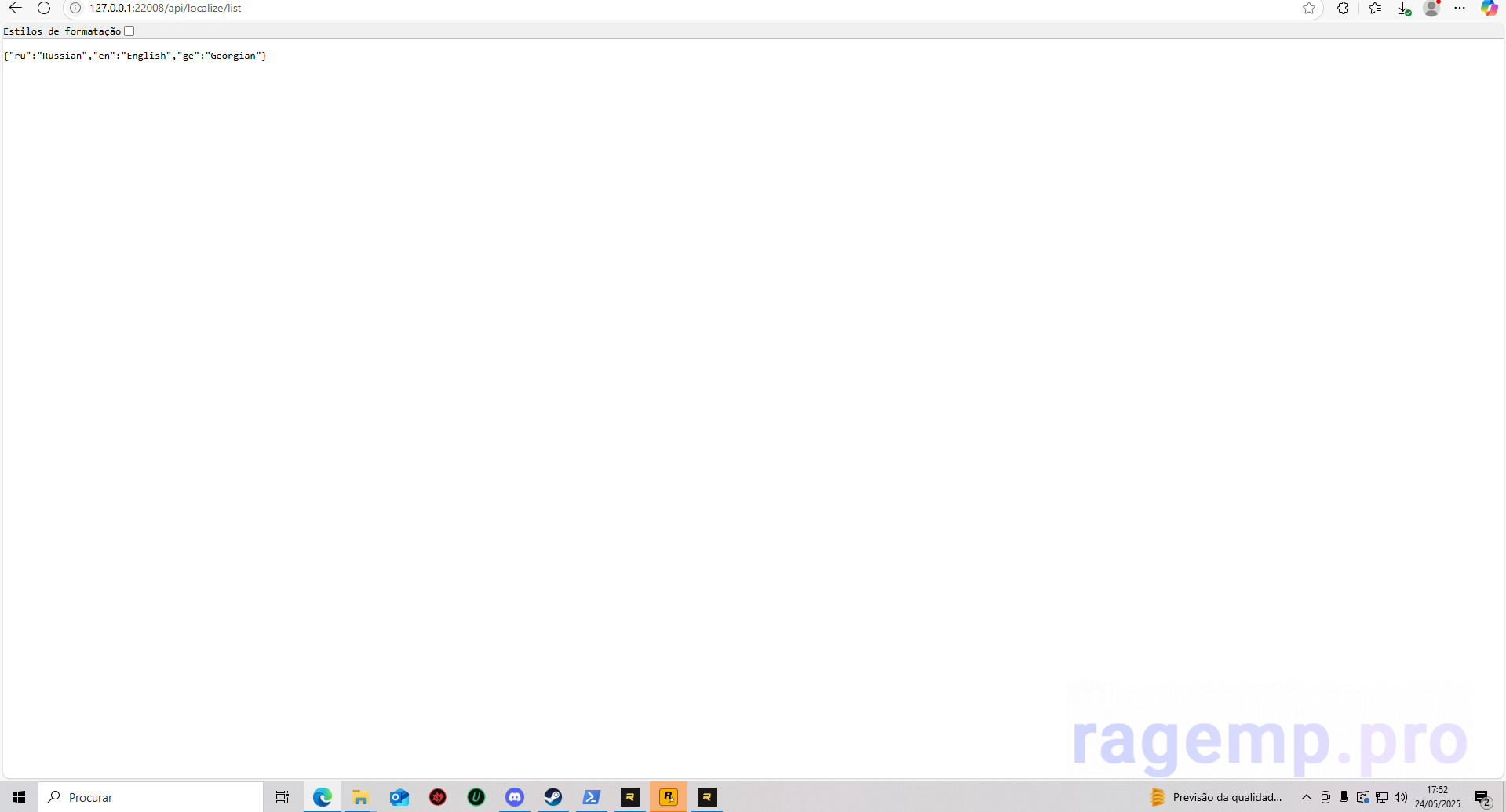Open the green U app on the taskbar
The width and height of the screenshot is (1506, 812).
point(476,797)
